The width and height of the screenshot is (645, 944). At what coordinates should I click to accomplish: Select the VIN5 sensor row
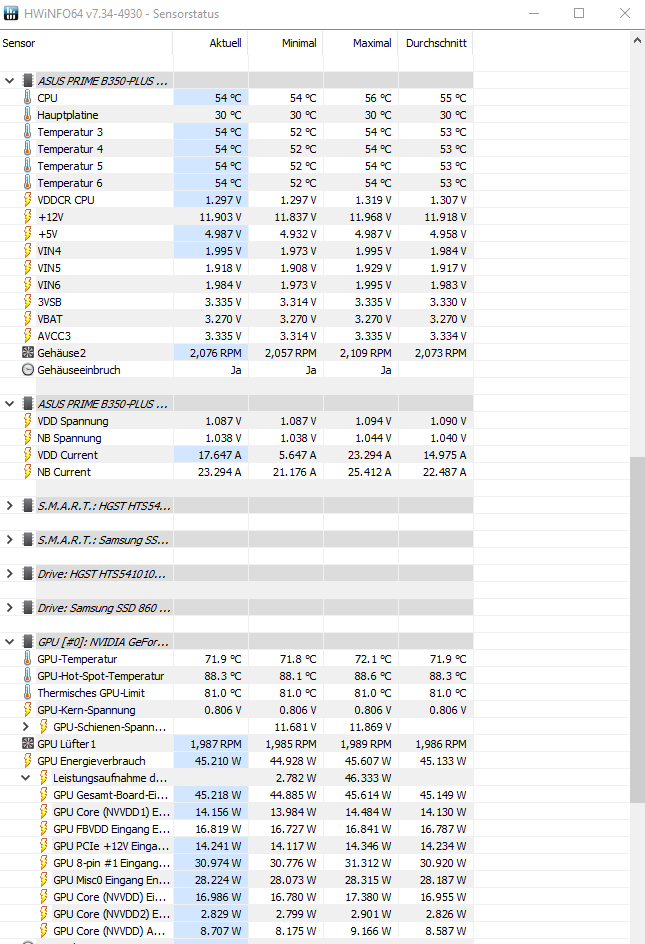click(x=236, y=267)
